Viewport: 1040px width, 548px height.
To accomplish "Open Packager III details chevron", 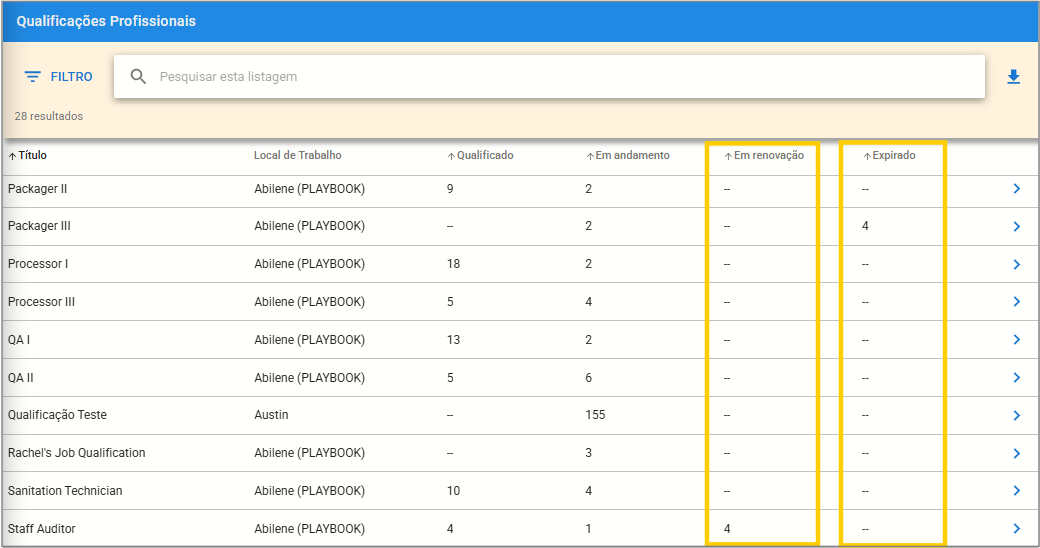I will 1016,227.
